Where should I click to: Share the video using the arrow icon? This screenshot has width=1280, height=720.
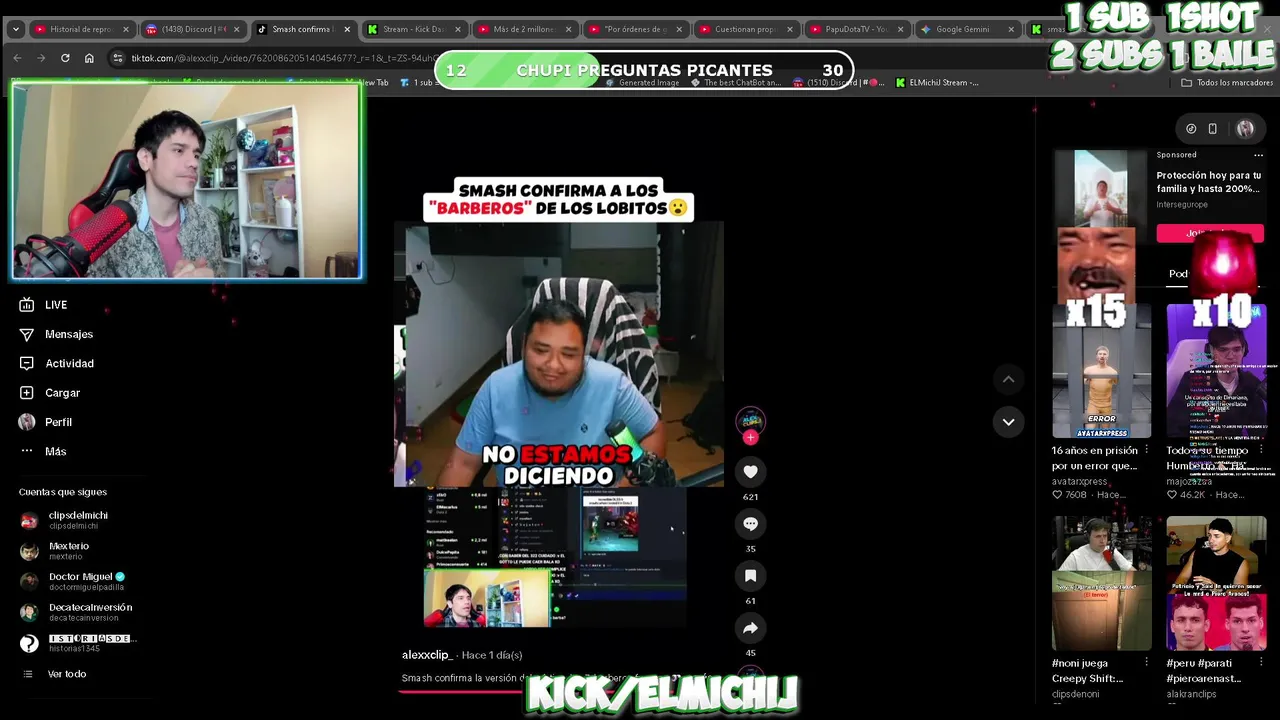750,627
